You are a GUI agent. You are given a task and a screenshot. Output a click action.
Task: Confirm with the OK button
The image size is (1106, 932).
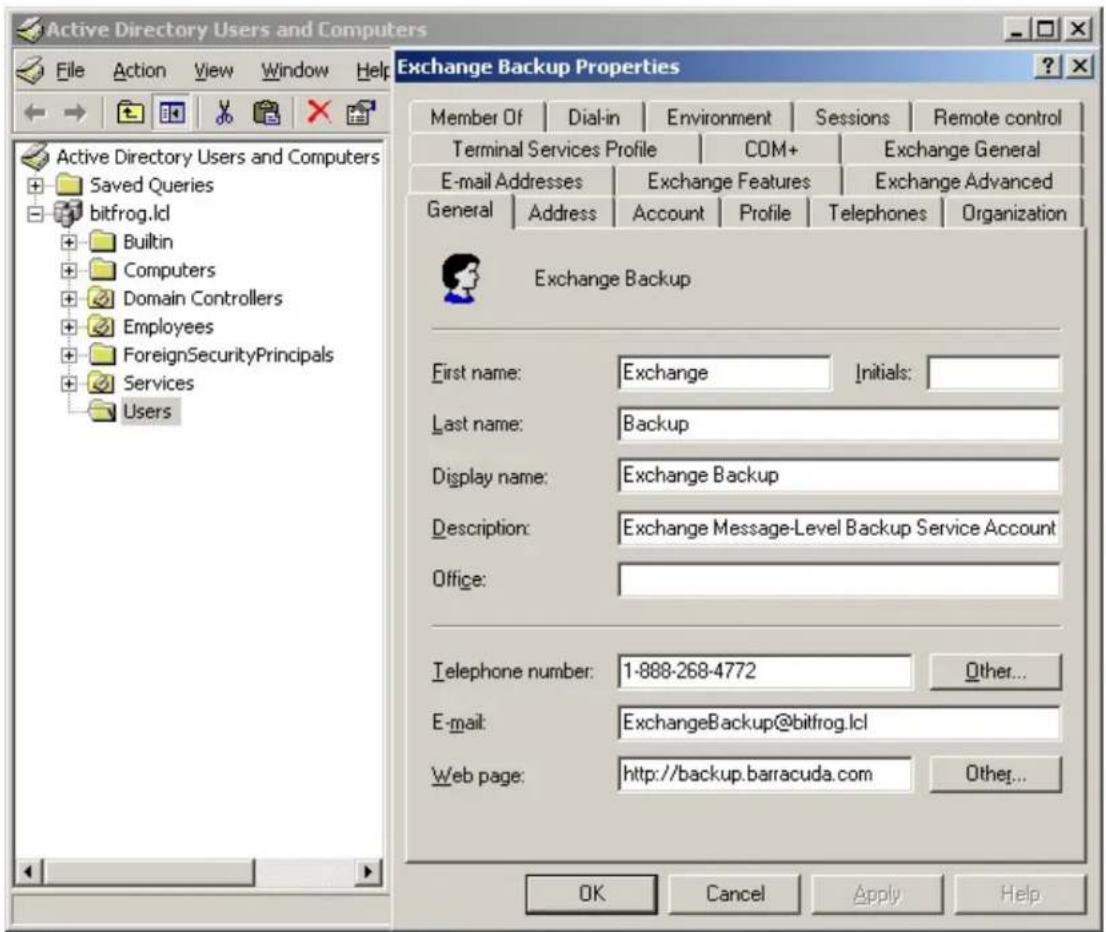pyautogui.click(x=591, y=894)
